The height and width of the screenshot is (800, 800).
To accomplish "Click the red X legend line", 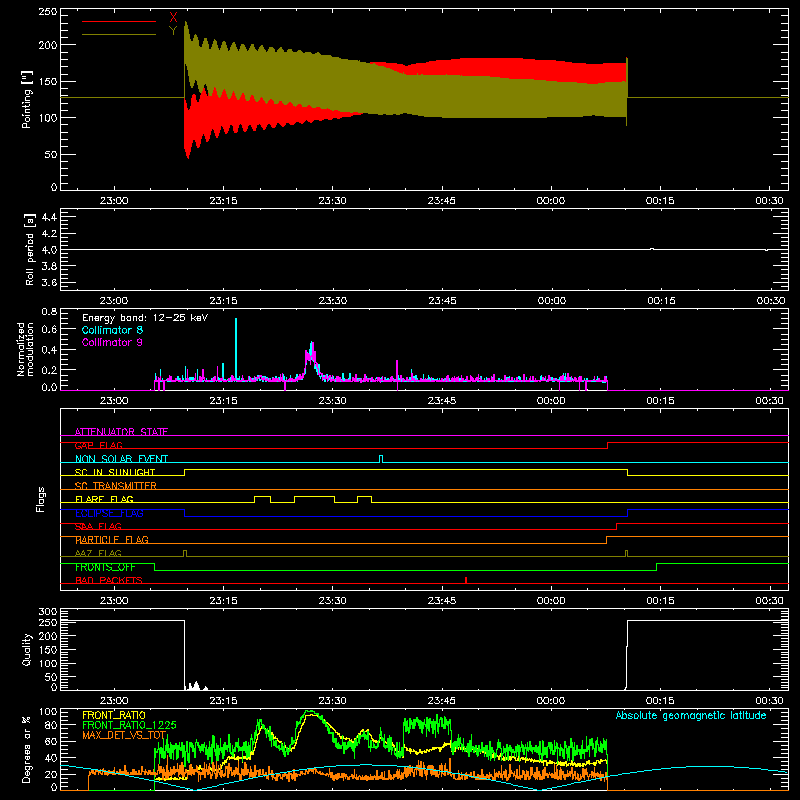I will point(119,21).
